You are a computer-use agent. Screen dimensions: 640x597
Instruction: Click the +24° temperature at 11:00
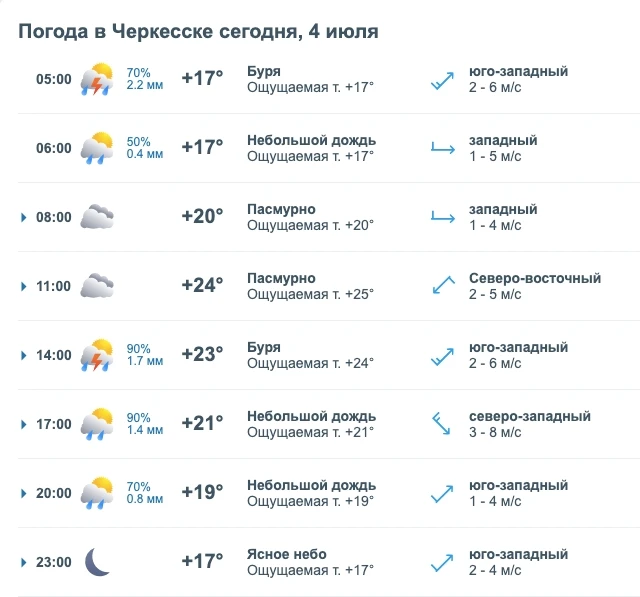pyautogui.click(x=202, y=285)
